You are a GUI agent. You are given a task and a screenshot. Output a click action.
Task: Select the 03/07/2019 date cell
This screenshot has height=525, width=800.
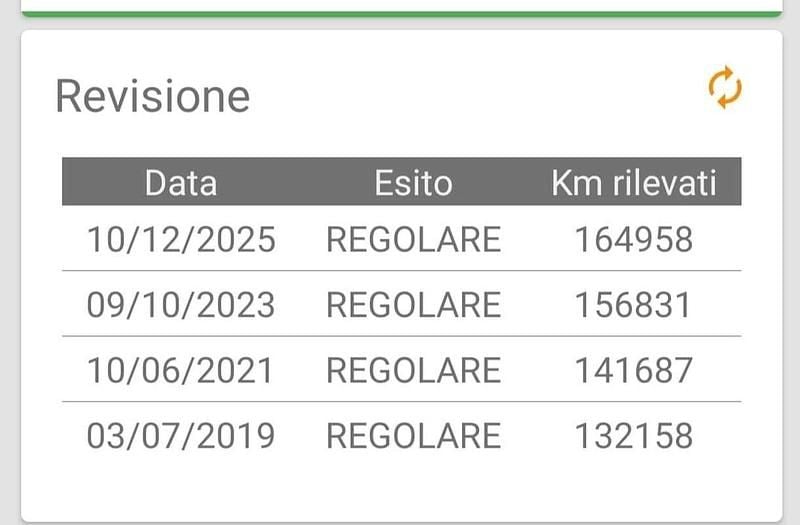coord(180,436)
